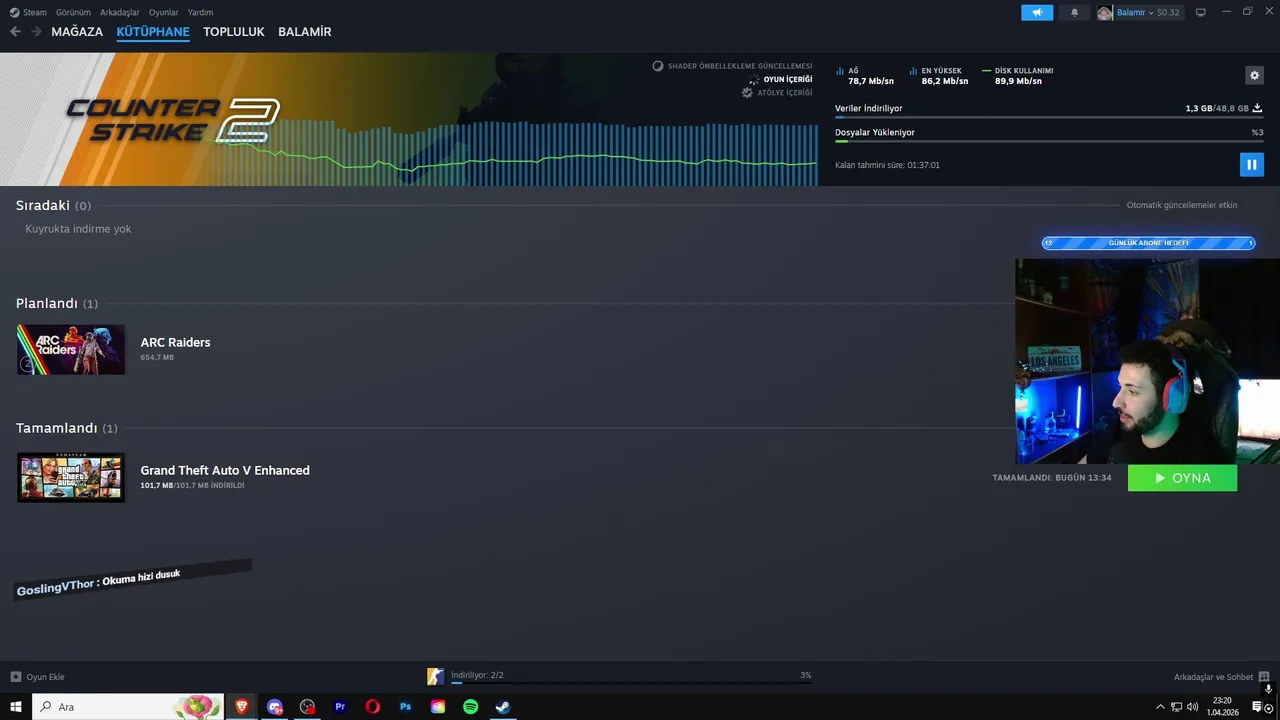The image size is (1280, 720).
Task: Switch to Big Picture mode monitor icon
Action: (x=1201, y=12)
